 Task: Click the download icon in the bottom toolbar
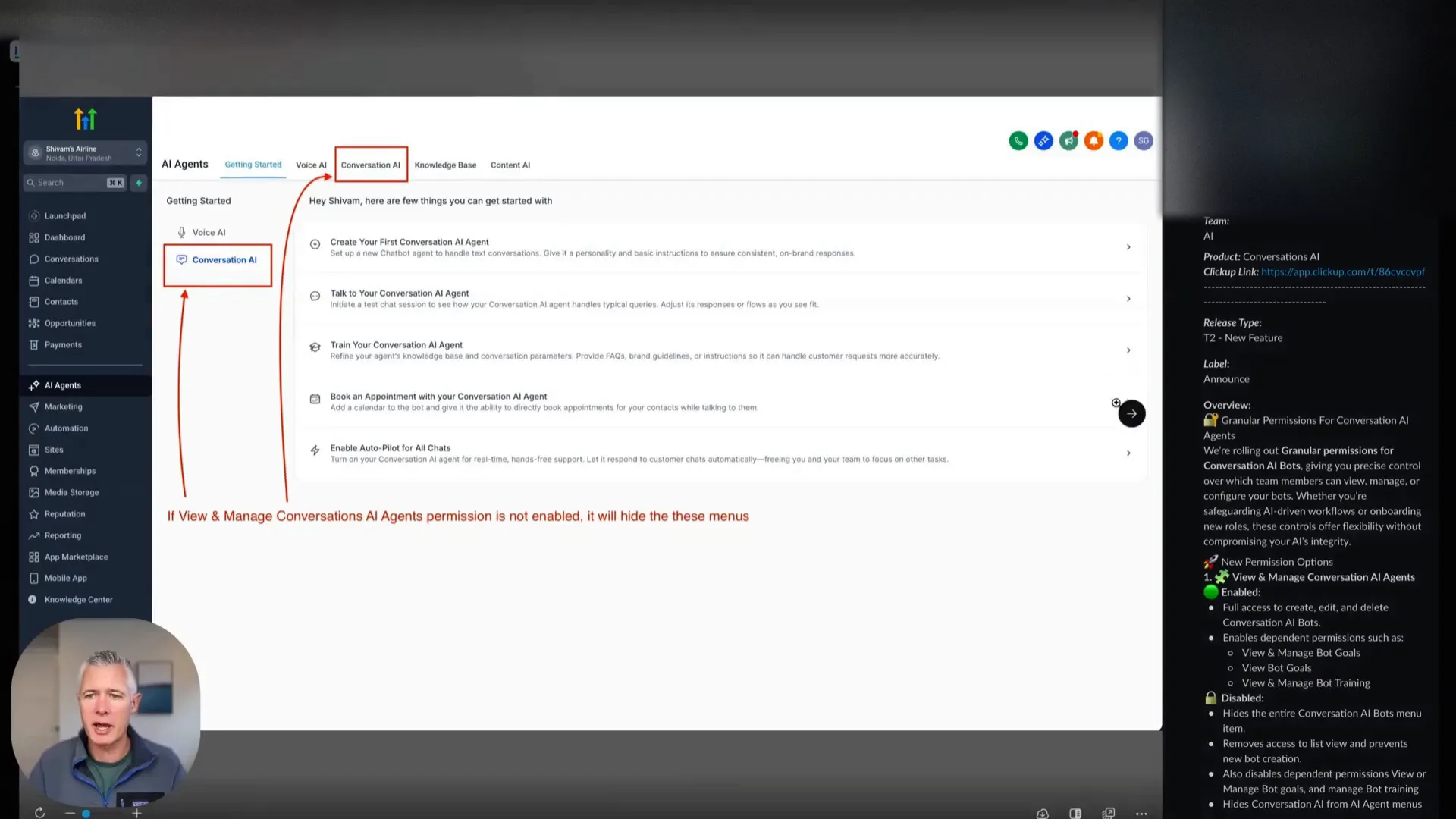pyautogui.click(x=1042, y=813)
